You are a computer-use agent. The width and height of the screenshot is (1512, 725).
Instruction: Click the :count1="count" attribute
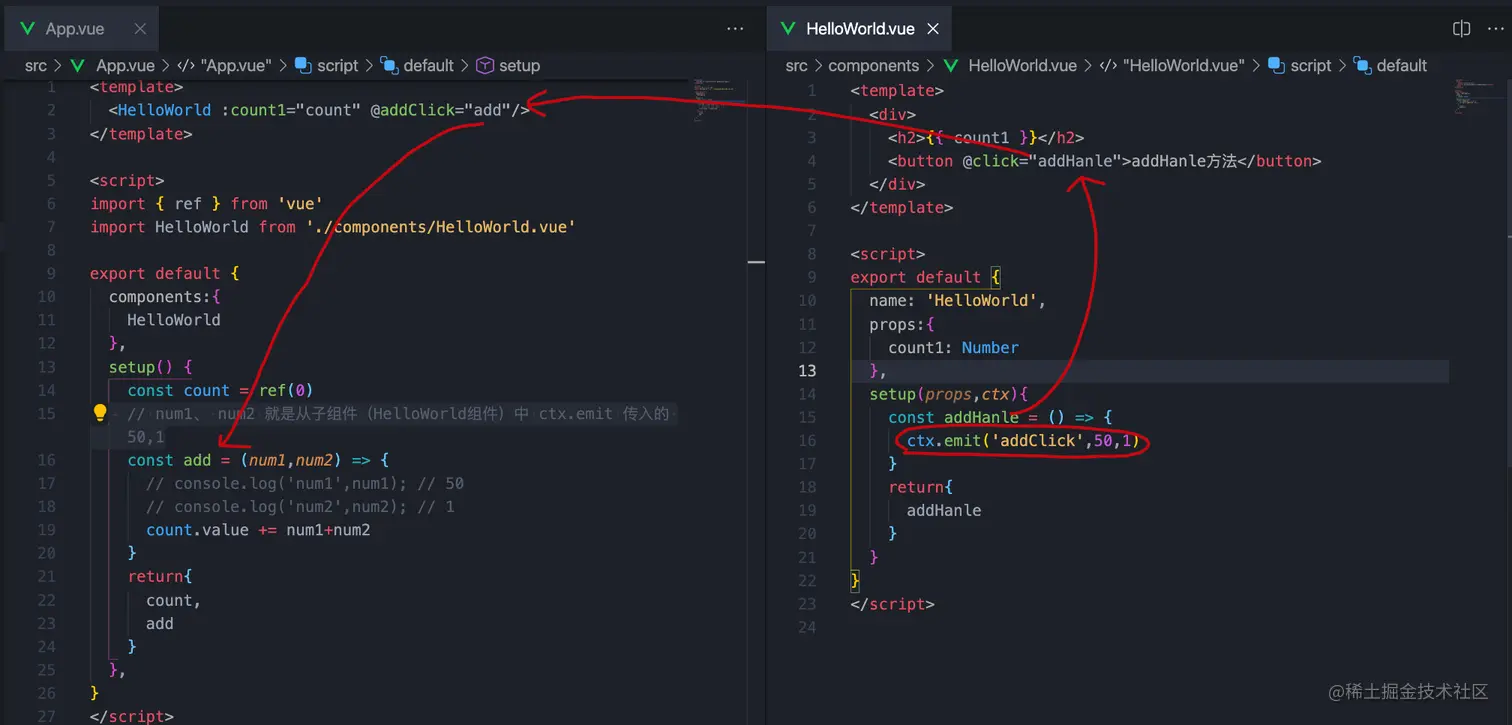coord(291,110)
